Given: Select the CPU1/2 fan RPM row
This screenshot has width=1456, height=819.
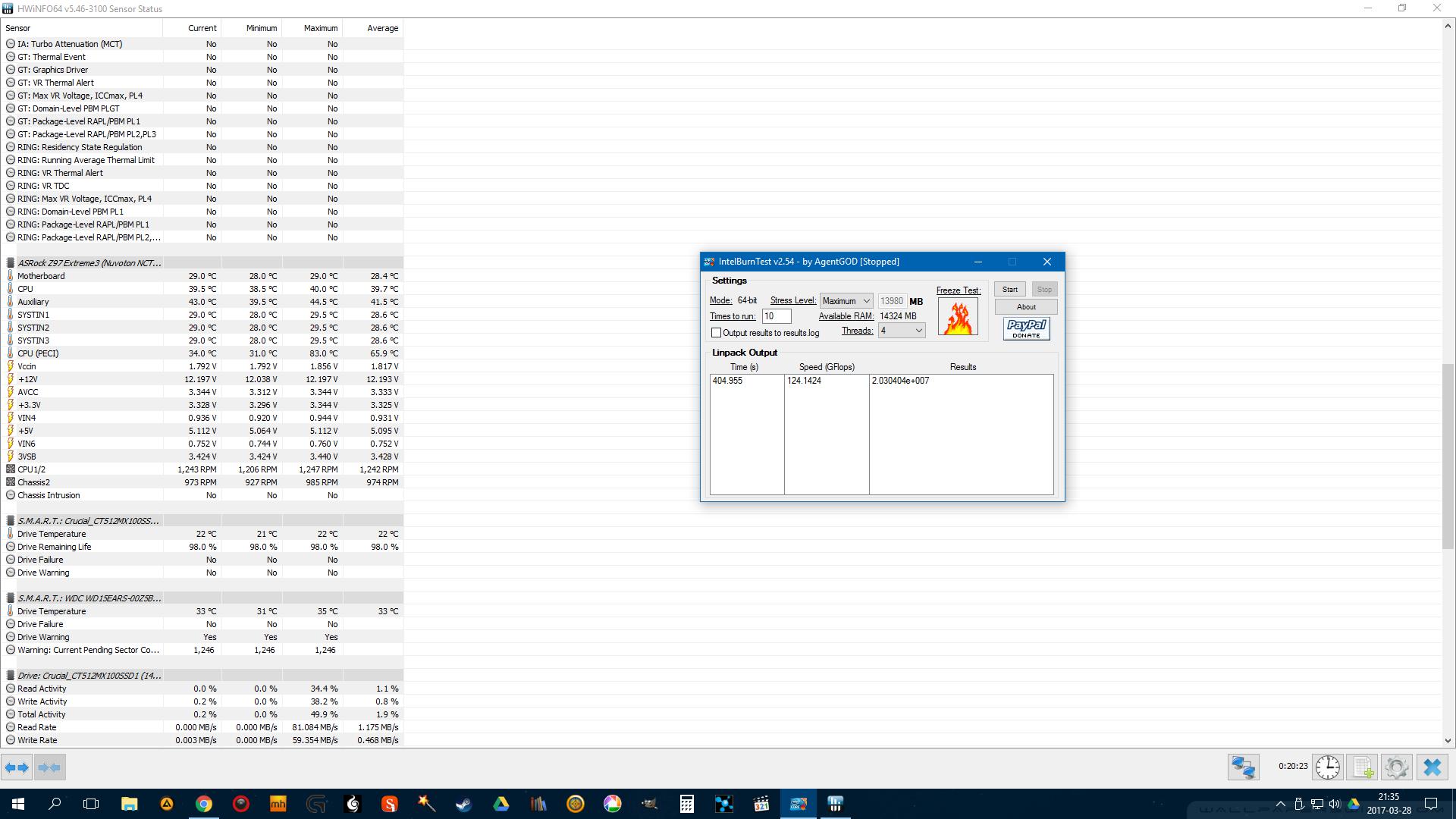Looking at the screenshot, I should click(x=202, y=469).
